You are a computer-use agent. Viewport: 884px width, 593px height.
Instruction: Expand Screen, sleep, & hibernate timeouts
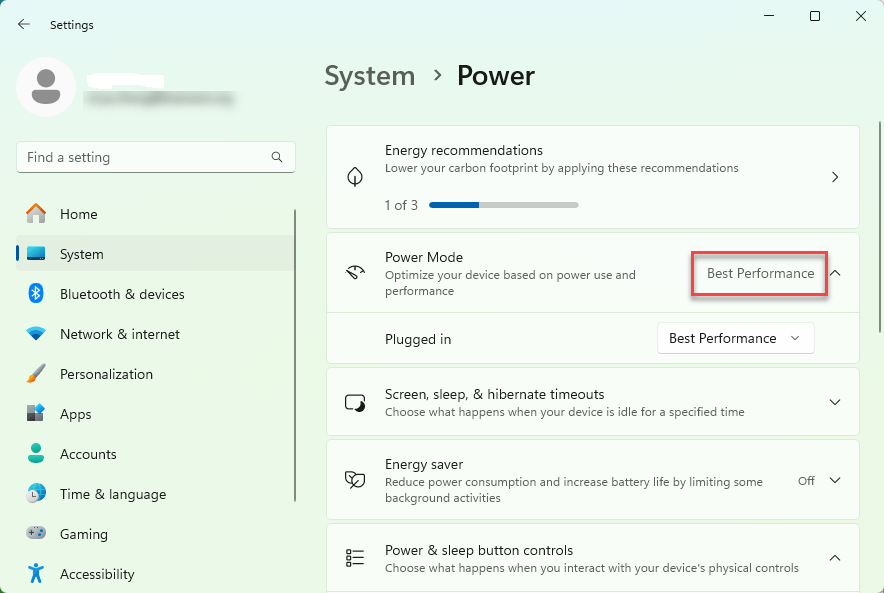[x=835, y=402]
